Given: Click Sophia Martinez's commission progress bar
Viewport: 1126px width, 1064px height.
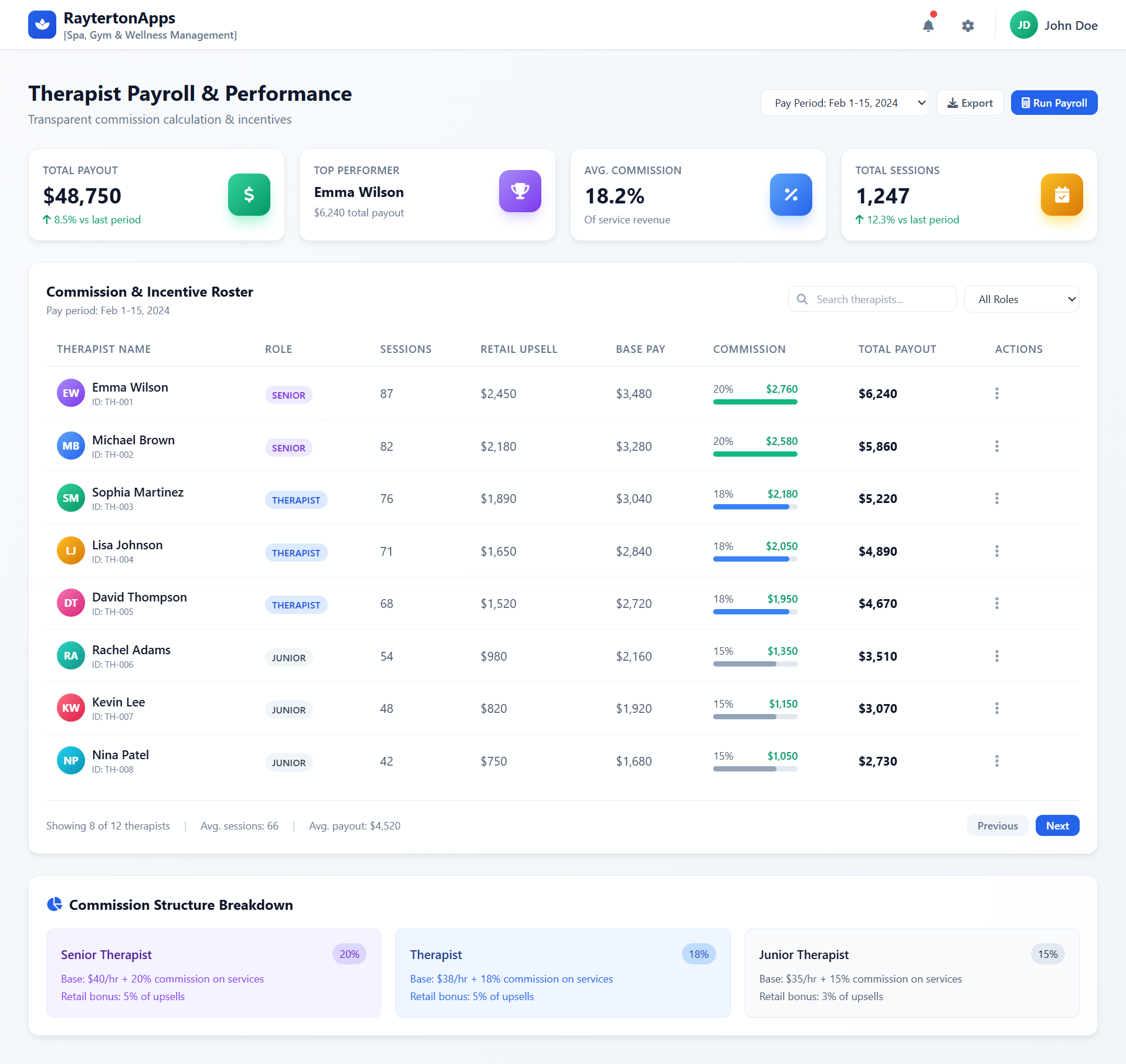Looking at the screenshot, I should (755, 506).
